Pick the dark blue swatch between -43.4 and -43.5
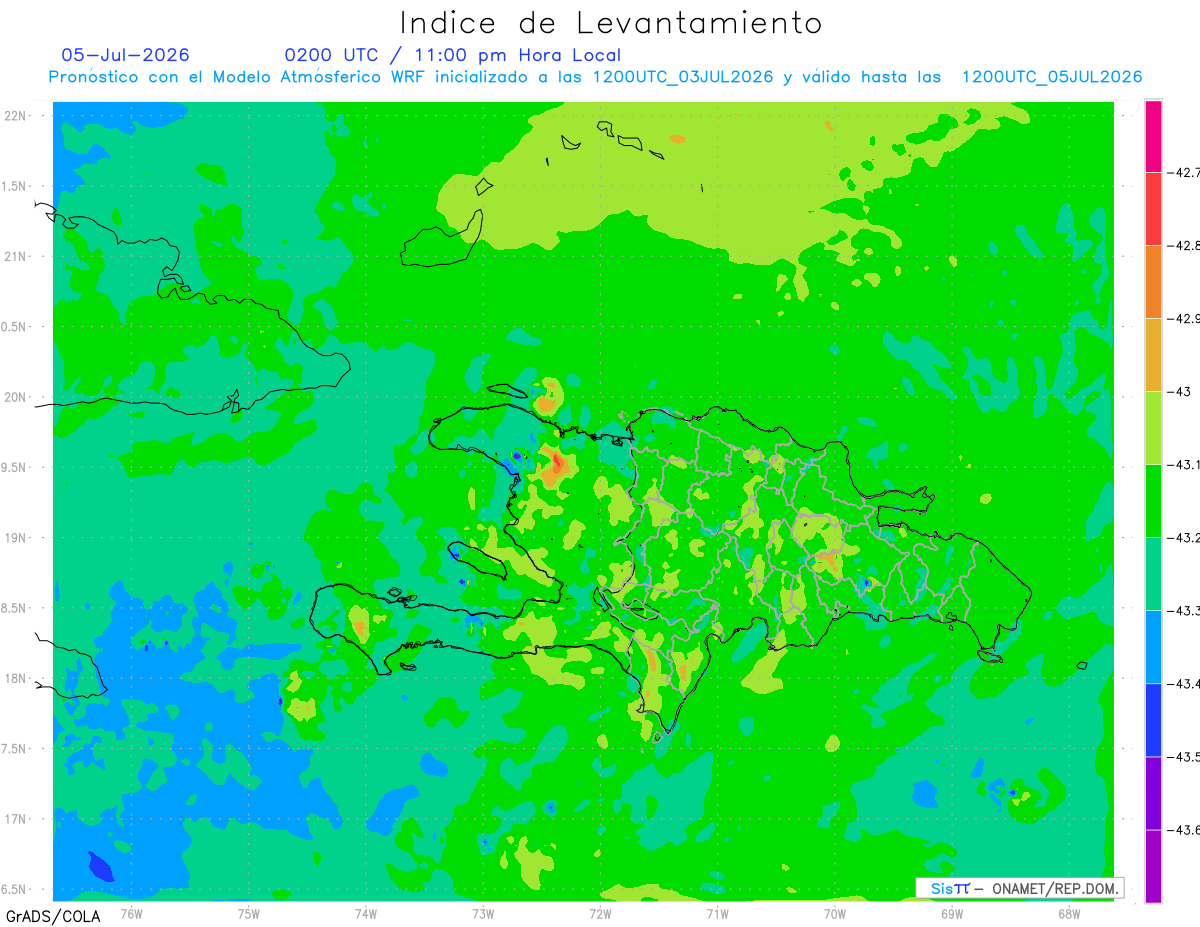 tap(1153, 720)
